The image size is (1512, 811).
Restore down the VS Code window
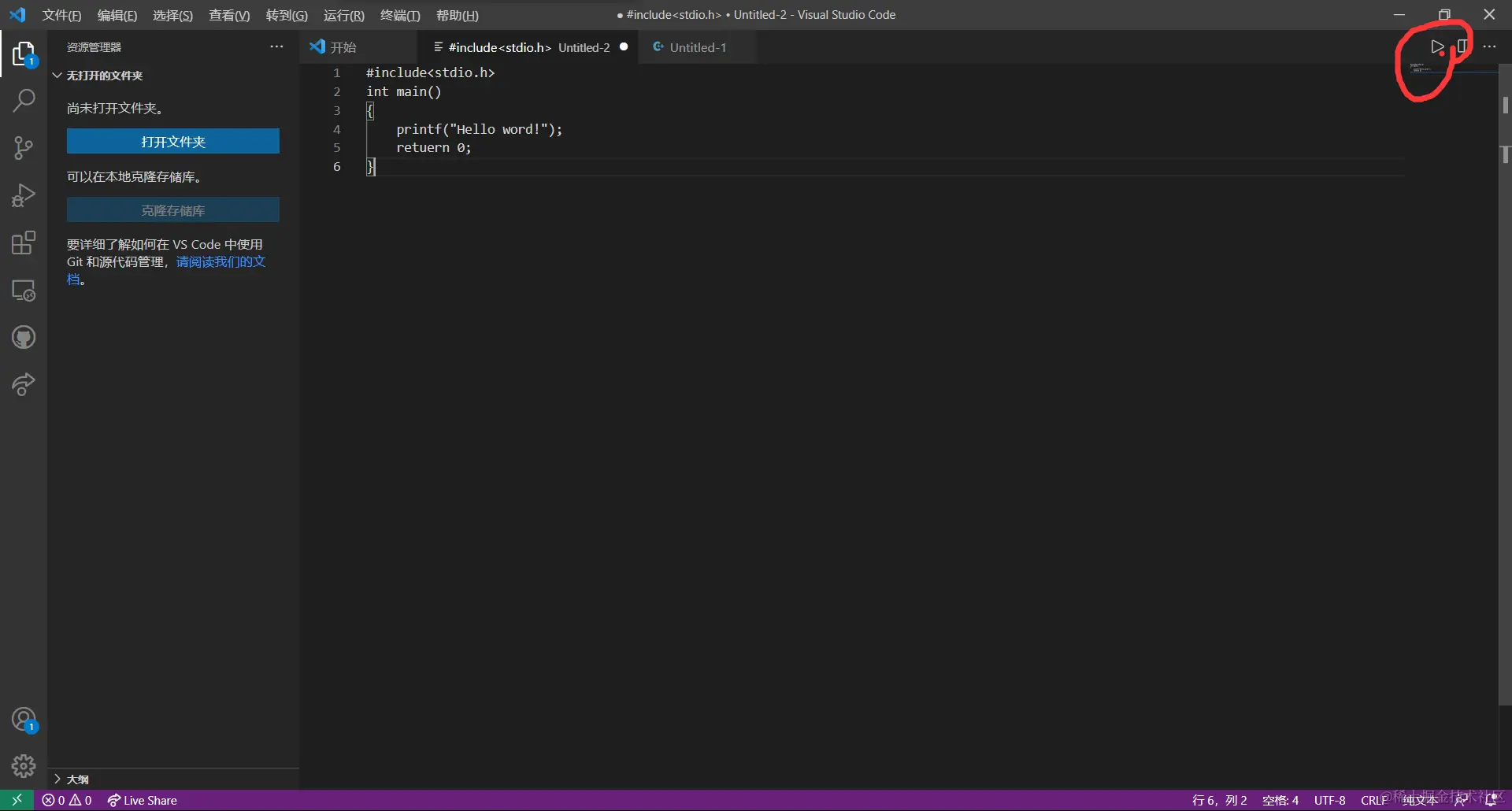pyautogui.click(x=1444, y=15)
